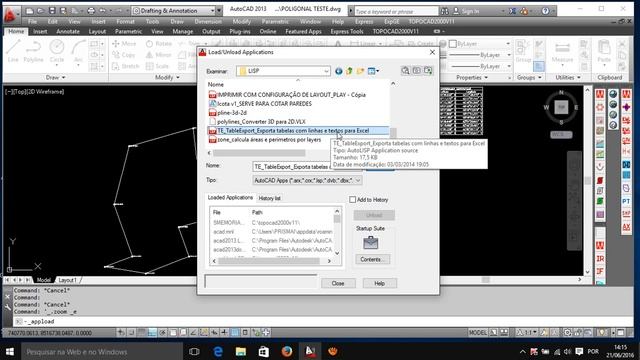Expand the Modify panel
The height and width of the screenshot is (360, 640).
pos(167,77)
